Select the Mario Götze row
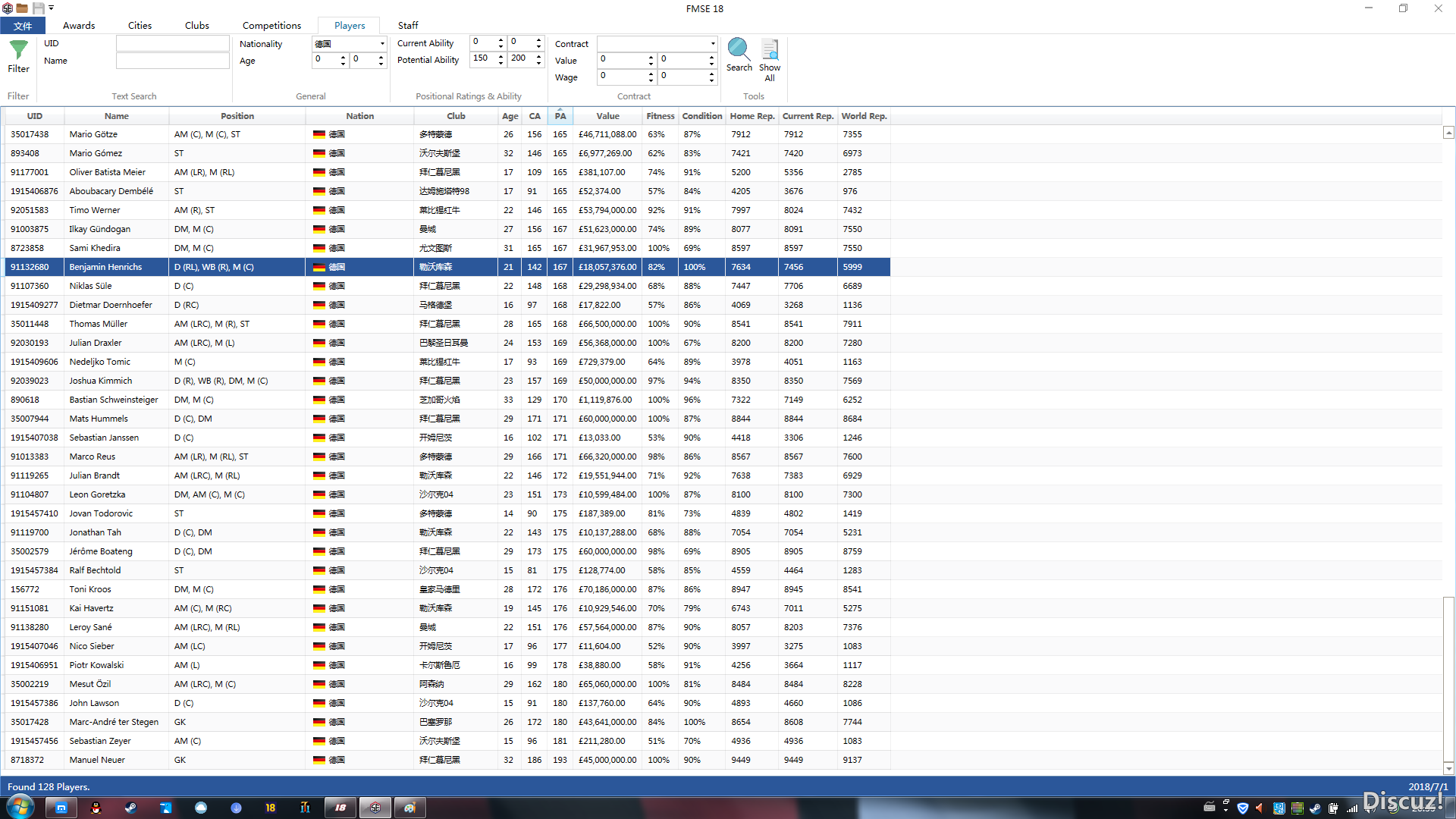This screenshot has height=819, width=1456. point(447,134)
